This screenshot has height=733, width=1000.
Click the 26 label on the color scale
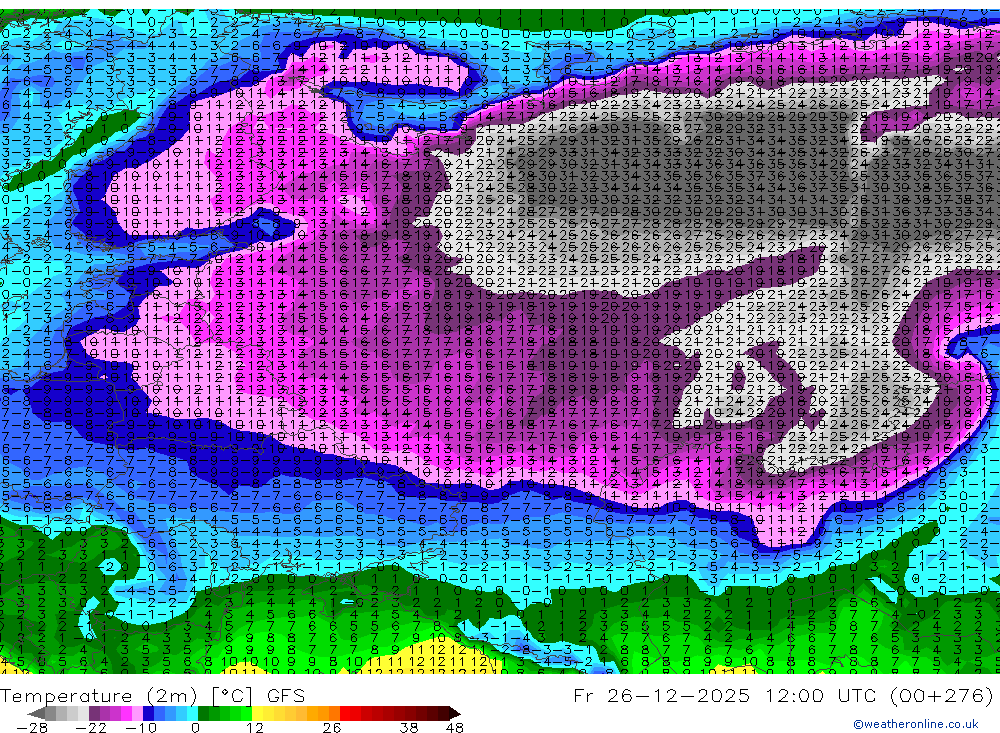pyautogui.click(x=332, y=728)
